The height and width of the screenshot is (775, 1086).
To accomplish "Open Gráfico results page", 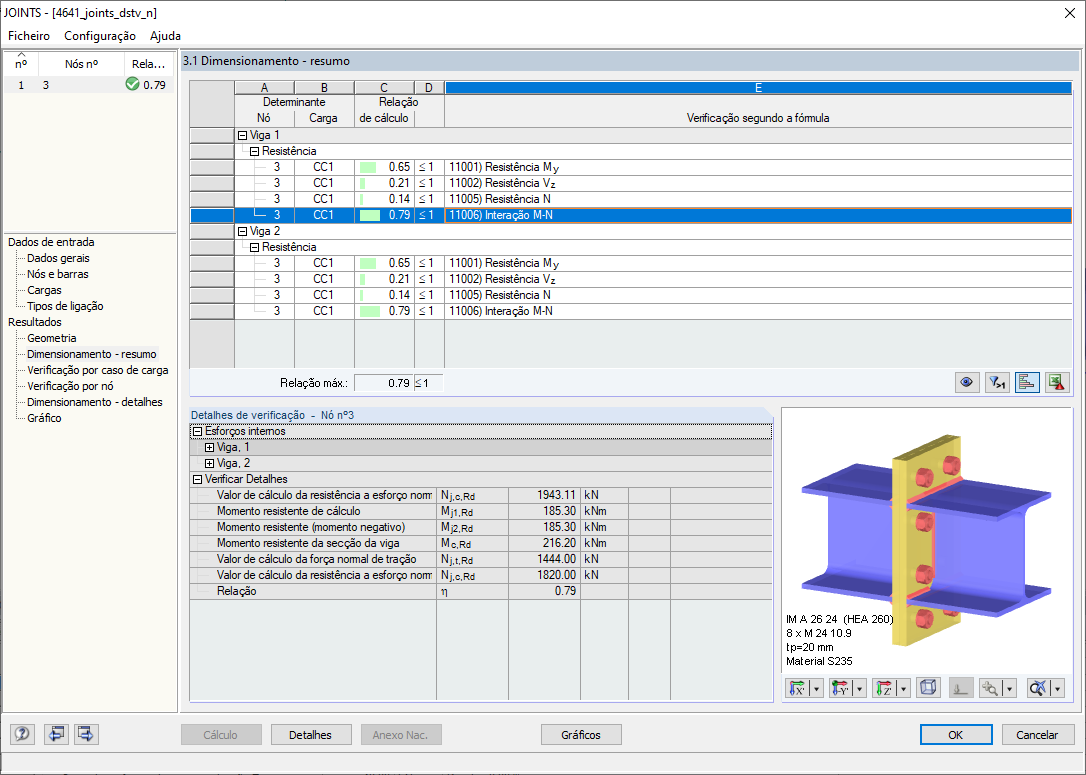I will [x=44, y=418].
